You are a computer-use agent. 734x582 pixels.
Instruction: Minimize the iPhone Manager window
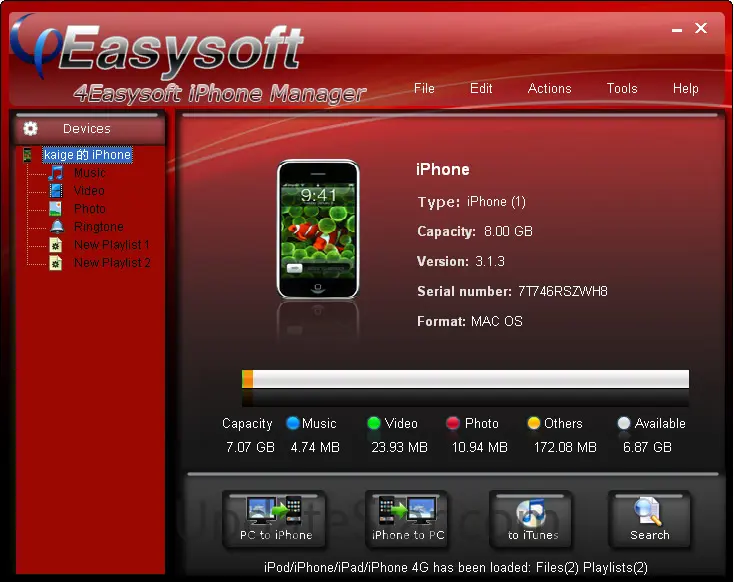click(676, 30)
